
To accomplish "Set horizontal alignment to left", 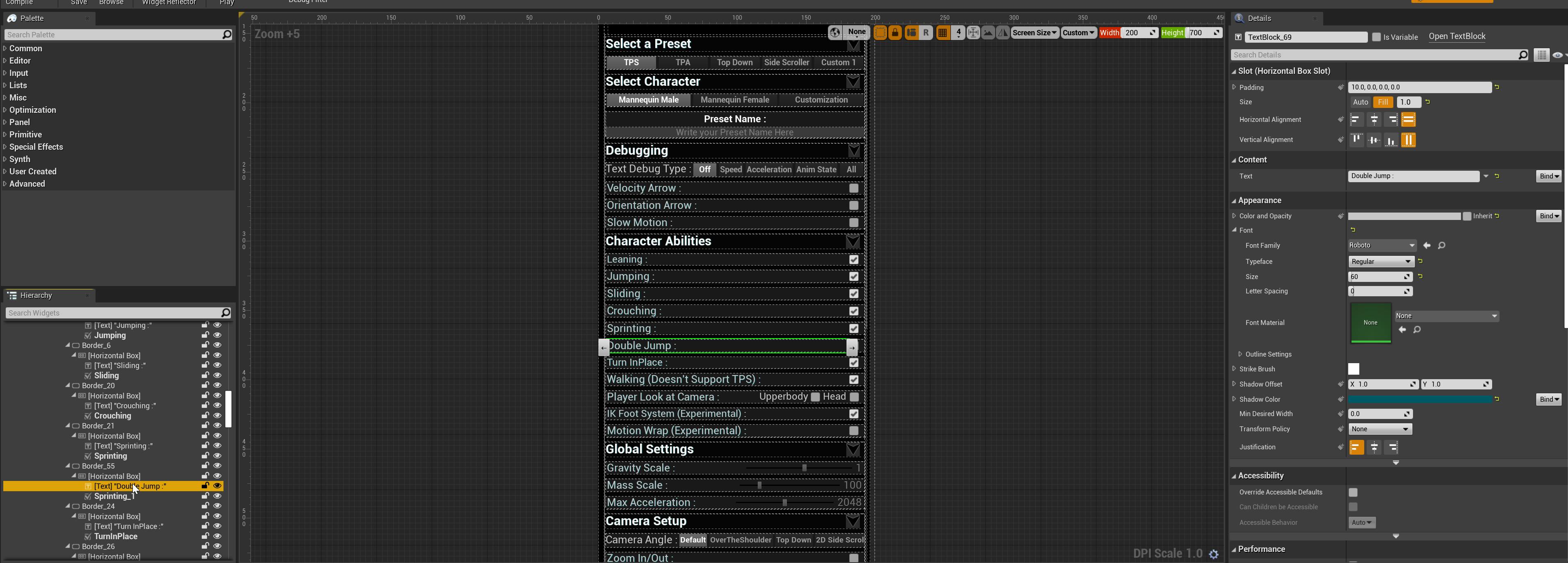I will 1356,120.
